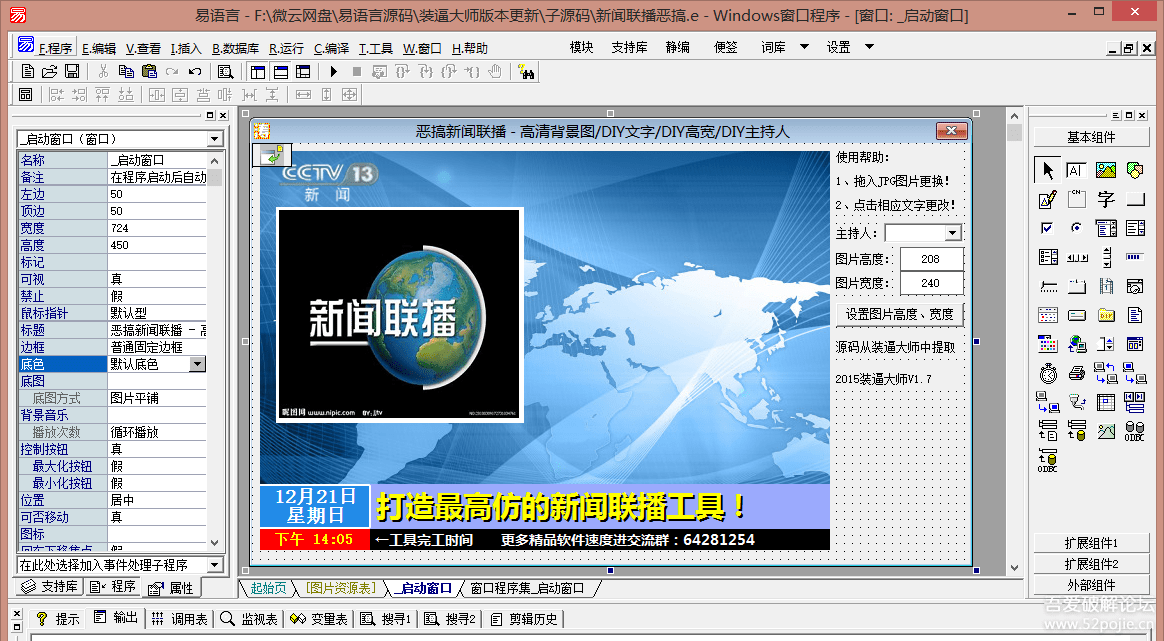
Task: Click the dropdown arrow next to 设置
Action: click(x=869, y=47)
